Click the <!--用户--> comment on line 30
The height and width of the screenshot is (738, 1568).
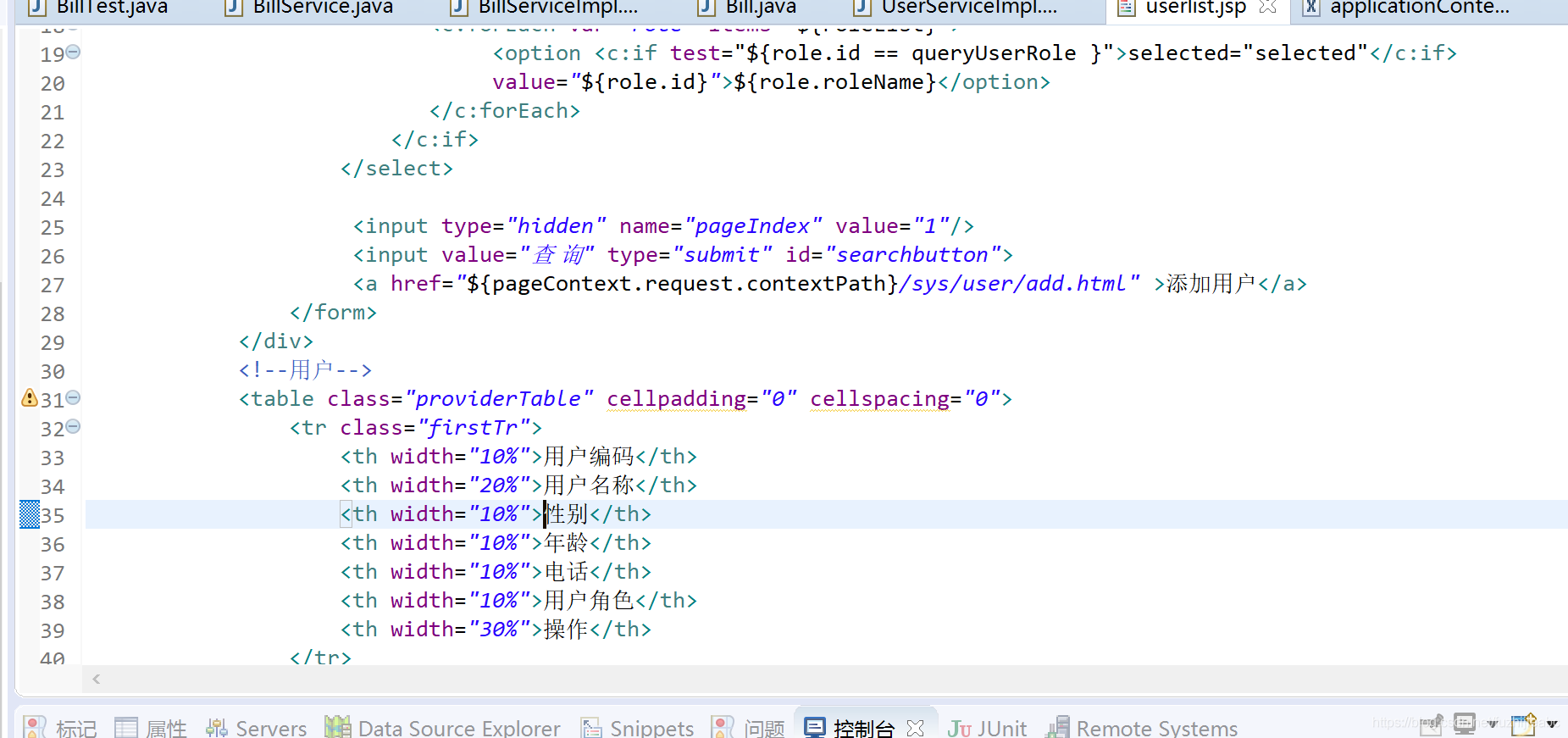(305, 370)
